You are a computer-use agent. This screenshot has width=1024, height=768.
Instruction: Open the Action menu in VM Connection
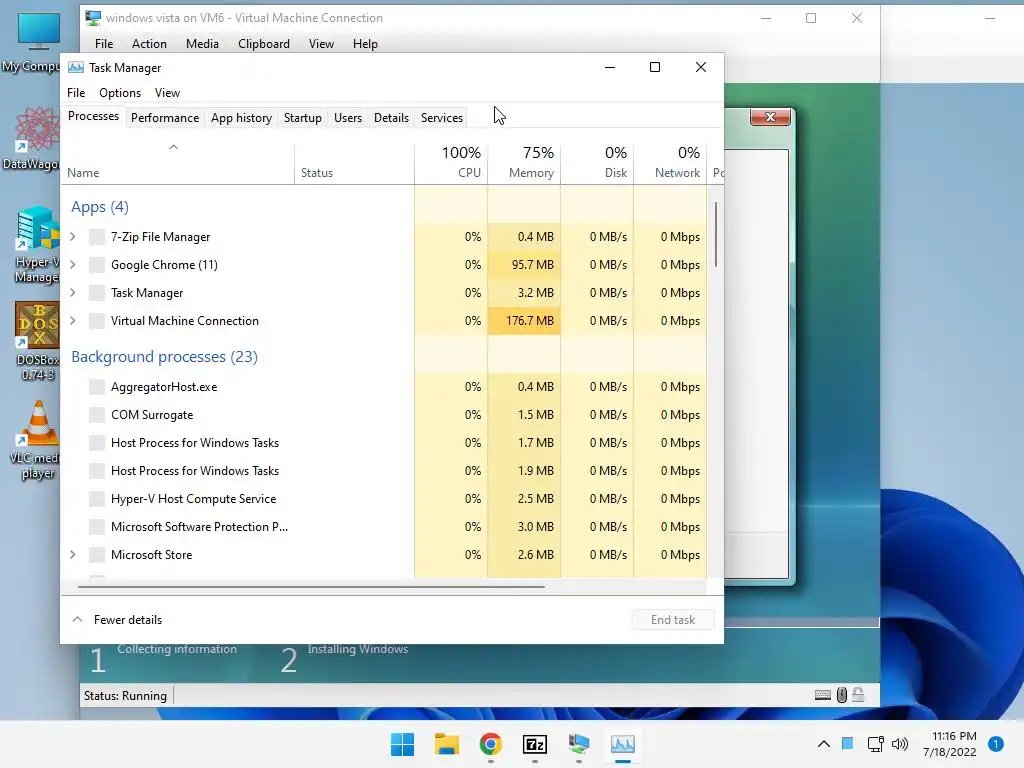click(x=149, y=44)
